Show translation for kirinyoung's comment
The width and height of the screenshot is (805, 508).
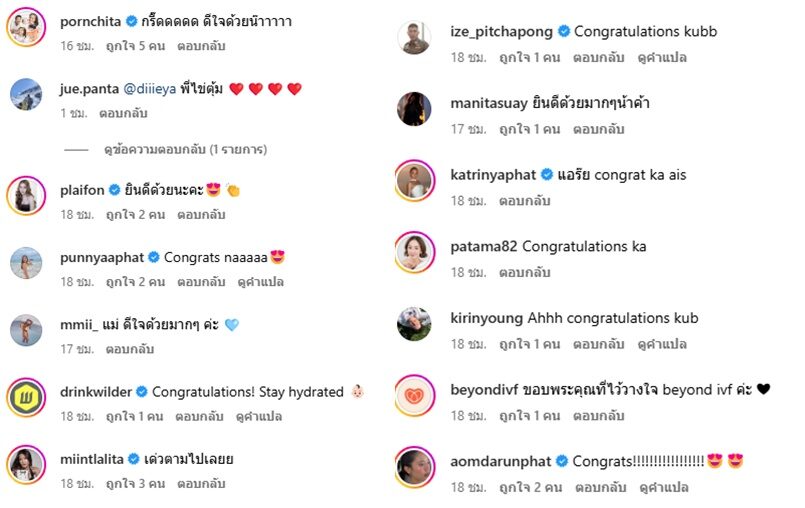click(x=662, y=344)
